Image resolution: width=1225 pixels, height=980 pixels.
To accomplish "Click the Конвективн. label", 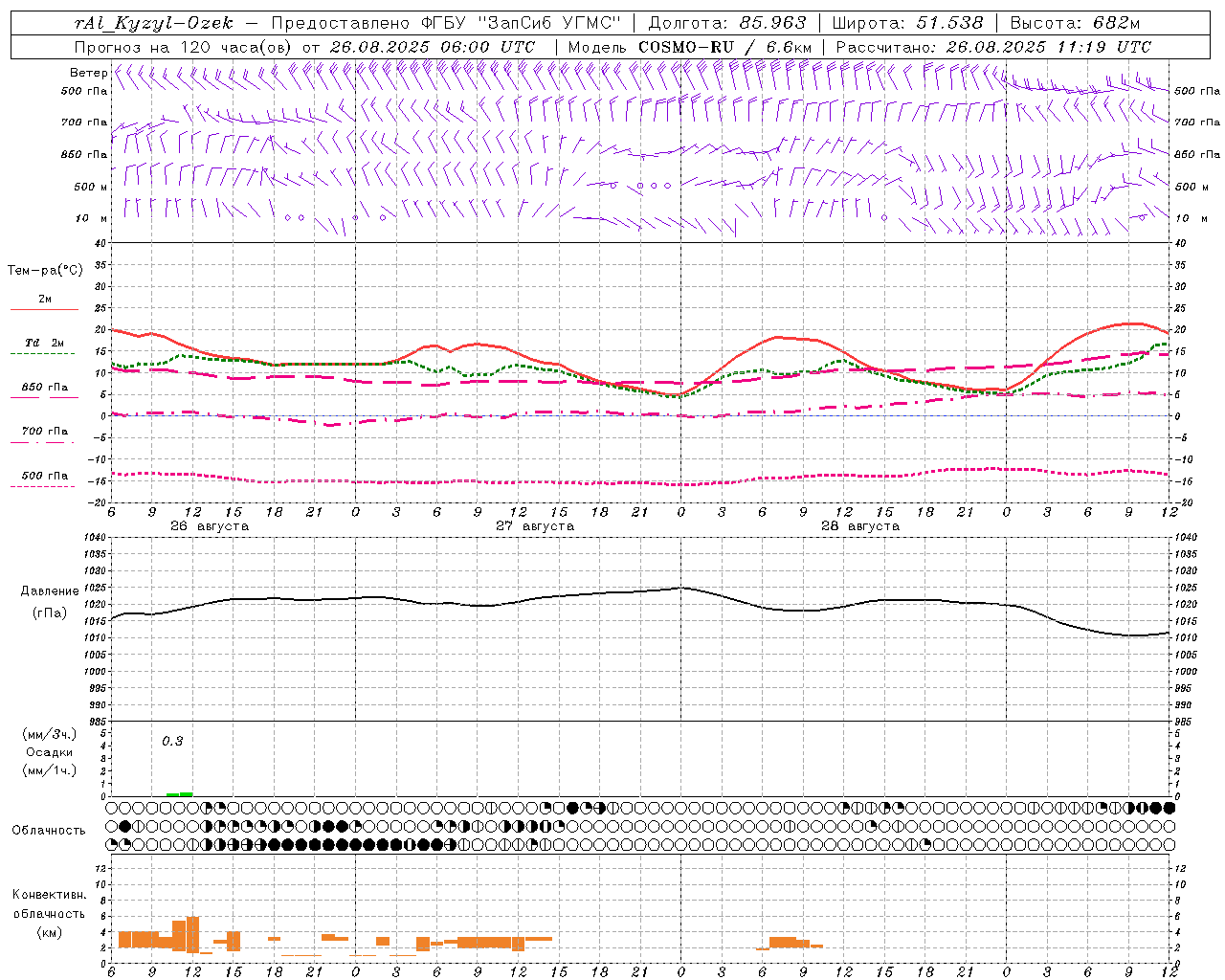I will click(49, 895).
